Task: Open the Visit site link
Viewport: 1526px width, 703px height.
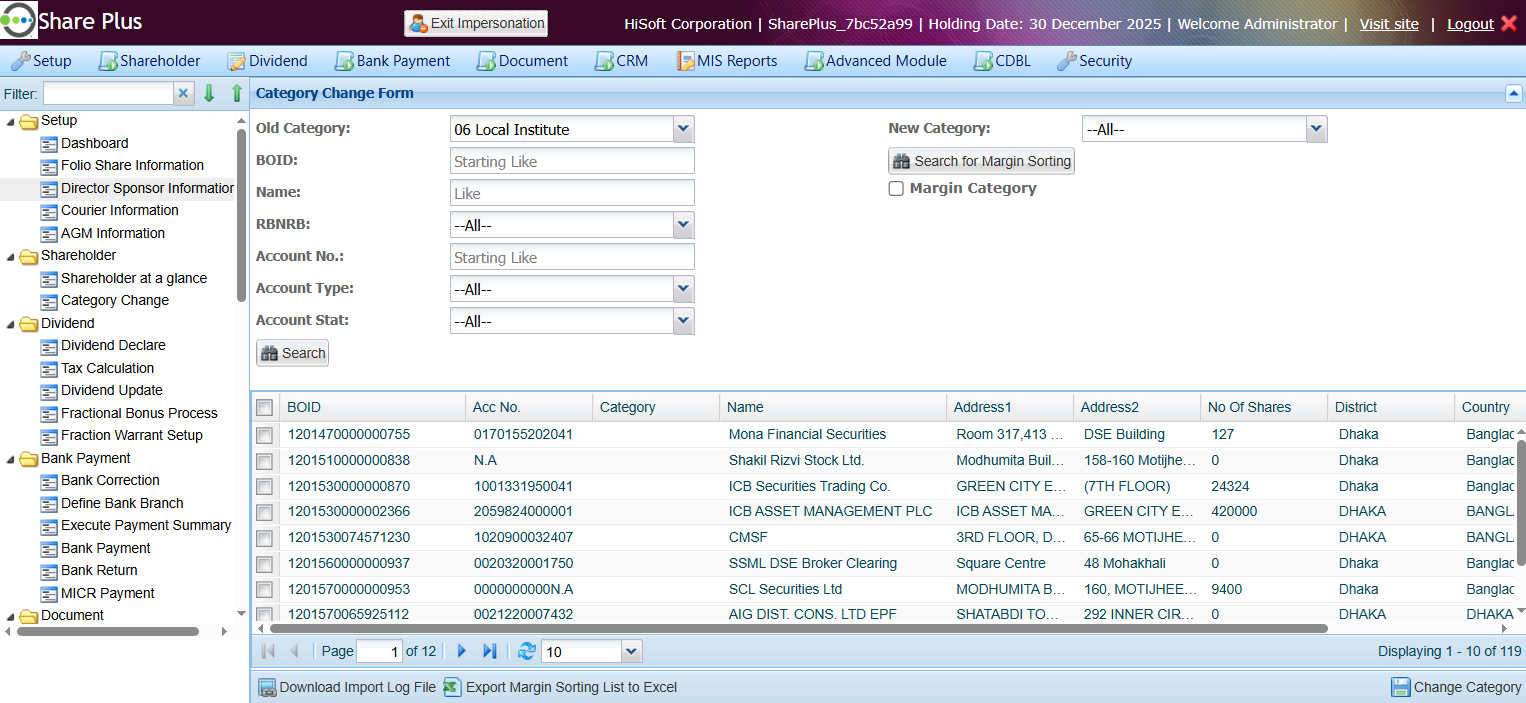Action: pos(1389,23)
